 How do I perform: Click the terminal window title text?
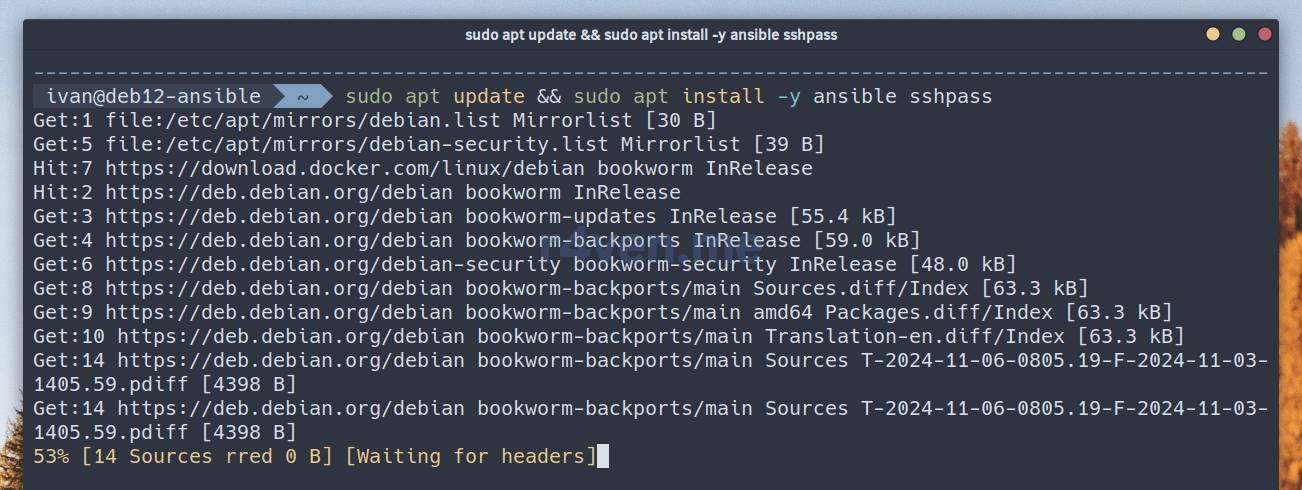651,35
